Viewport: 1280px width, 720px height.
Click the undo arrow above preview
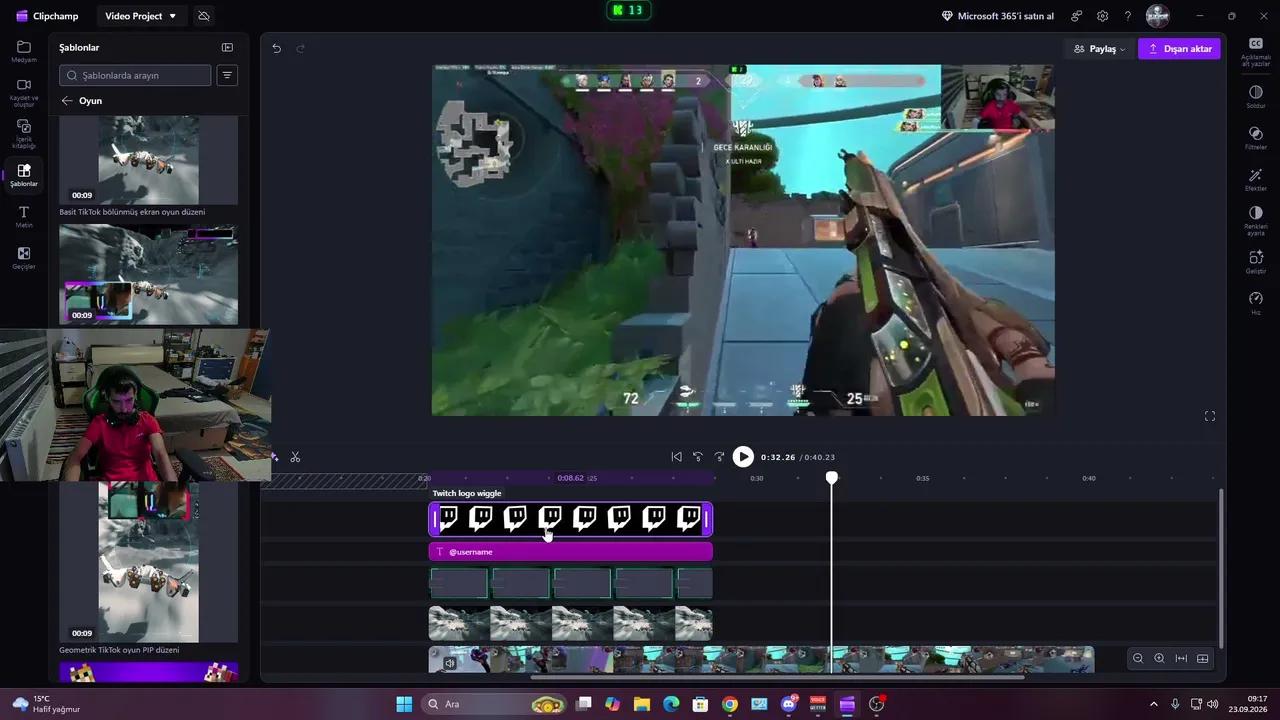click(277, 48)
